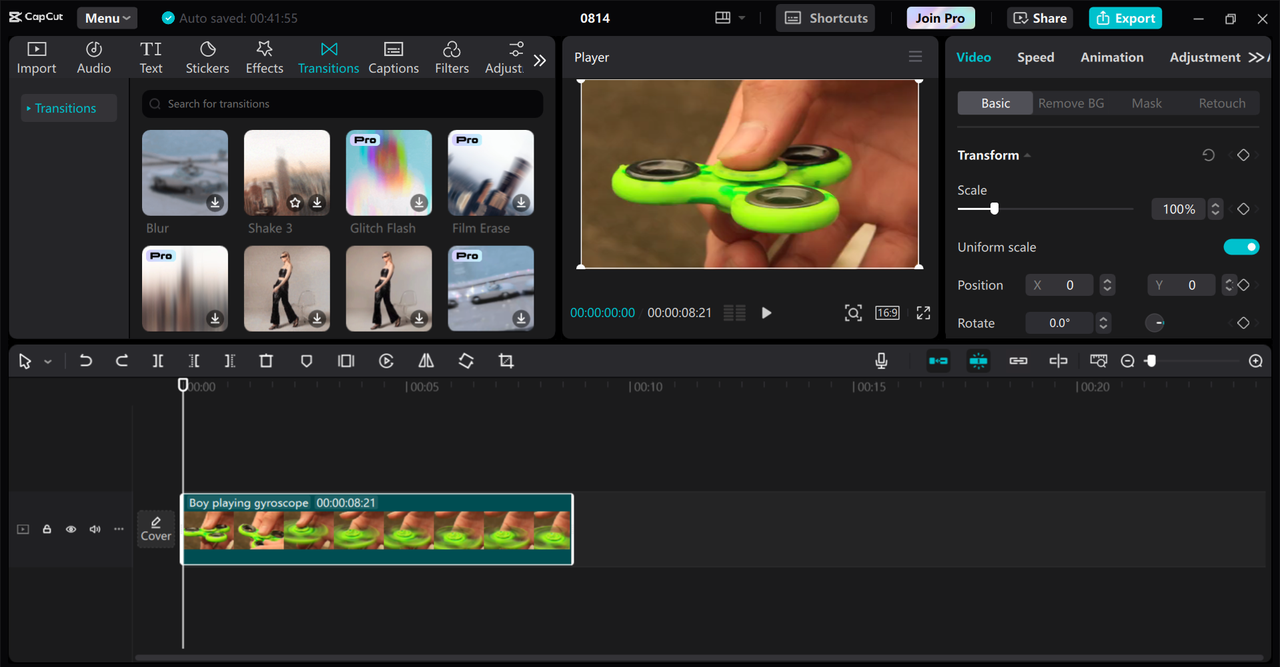Select the Mask sub-tab
The image size is (1280, 667).
point(1147,103)
